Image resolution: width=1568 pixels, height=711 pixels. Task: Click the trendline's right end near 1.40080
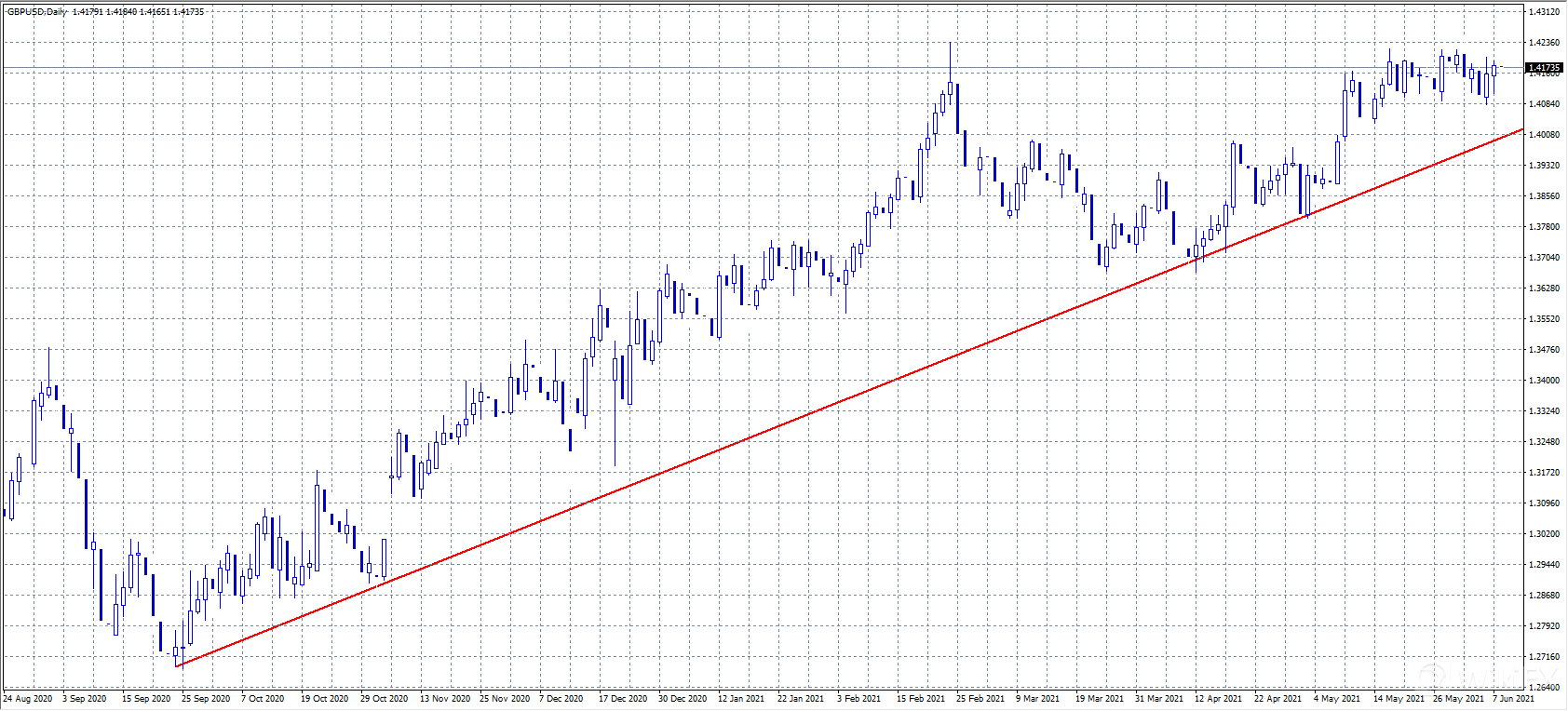pos(1521,130)
